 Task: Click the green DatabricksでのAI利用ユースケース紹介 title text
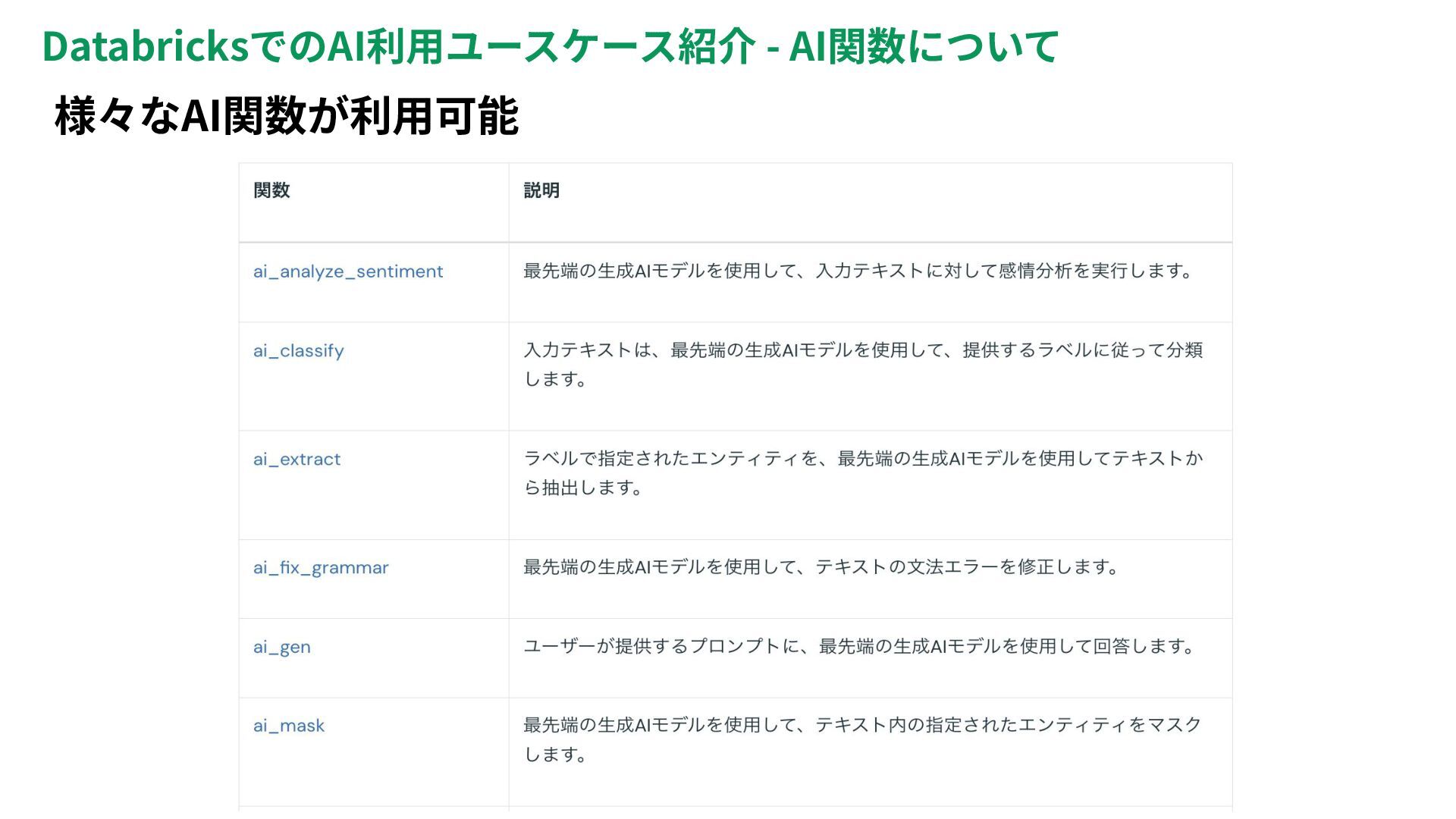tap(399, 46)
